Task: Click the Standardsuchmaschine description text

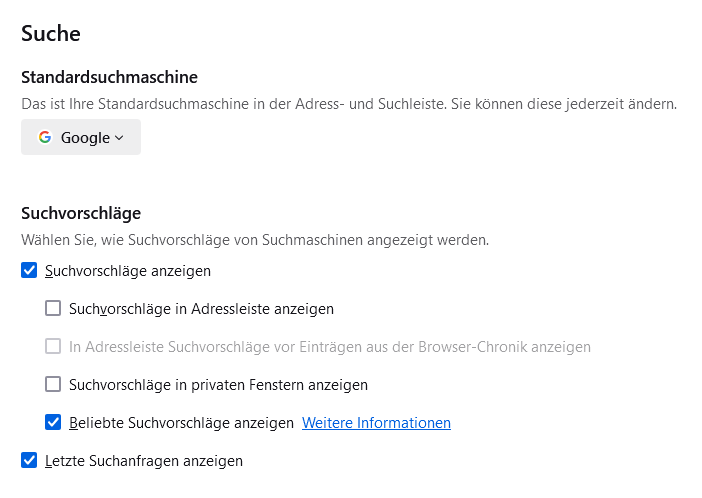Action: (x=349, y=103)
